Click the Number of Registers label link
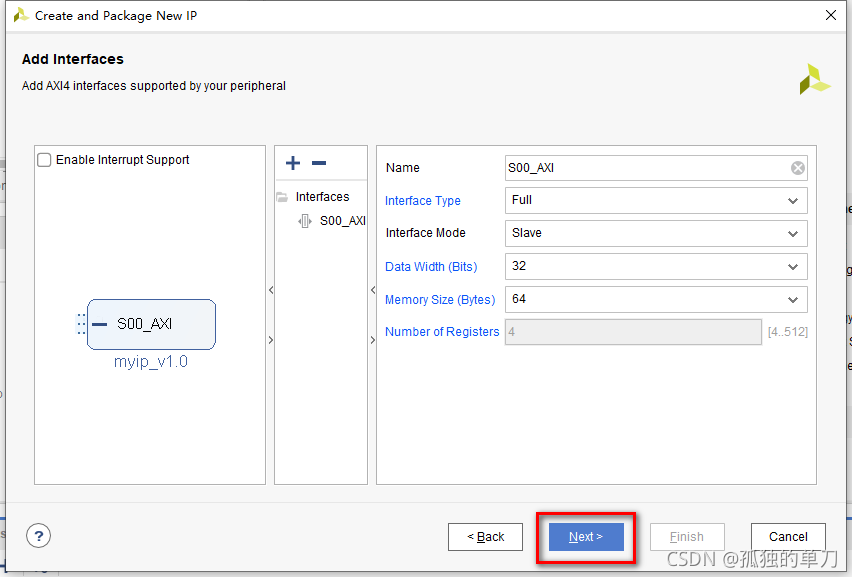Screen dimensions: 852x577 pos(442,332)
